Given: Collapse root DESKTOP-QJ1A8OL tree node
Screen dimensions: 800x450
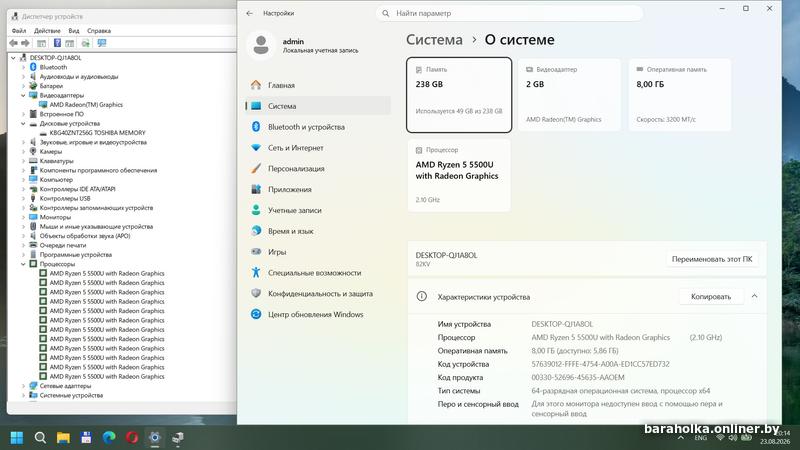Looking at the screenshot, I should click(x=14, y=58).
